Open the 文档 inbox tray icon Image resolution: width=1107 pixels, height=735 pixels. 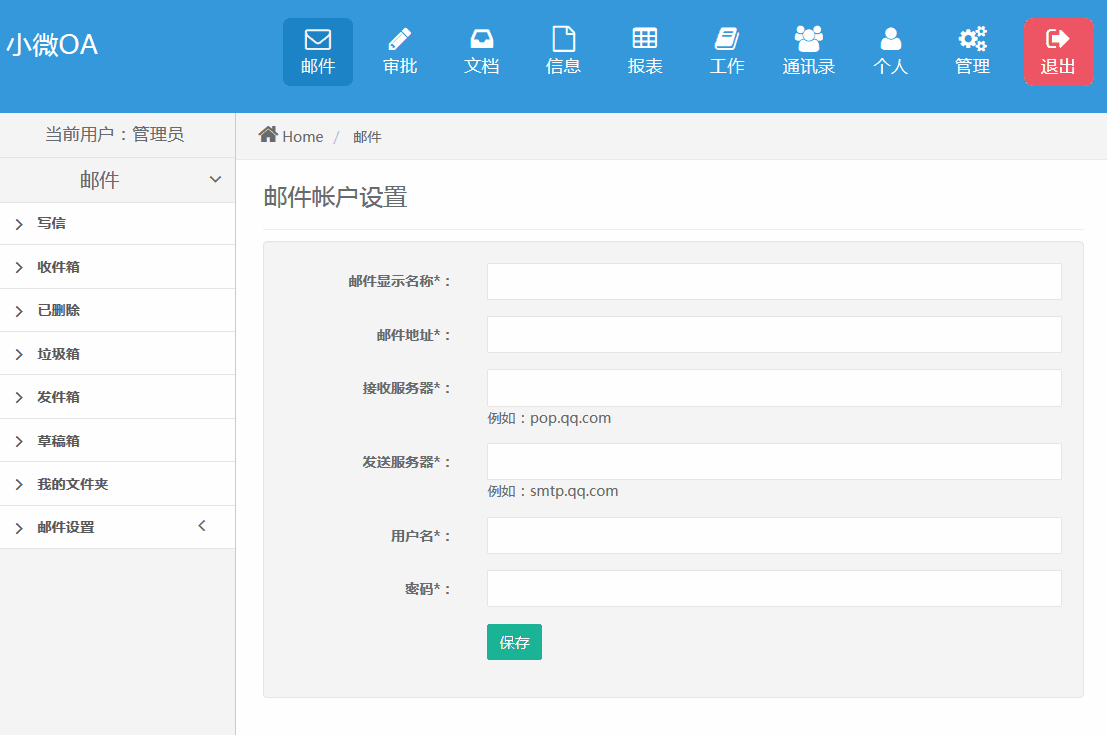click(482, 40)
